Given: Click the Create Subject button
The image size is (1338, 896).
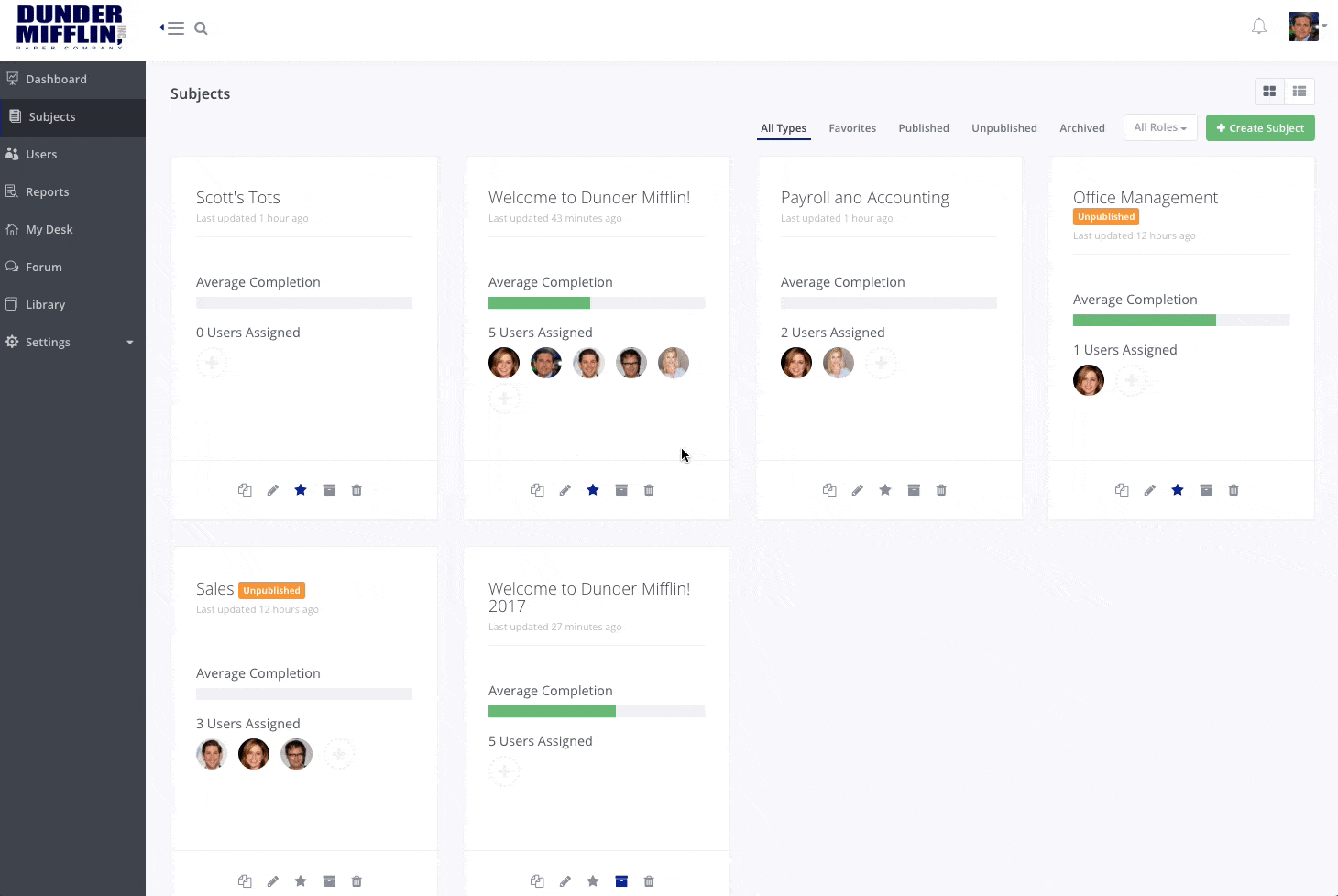Looking at the screenshot, I should pyautogui.click(x=1260, y=128).
